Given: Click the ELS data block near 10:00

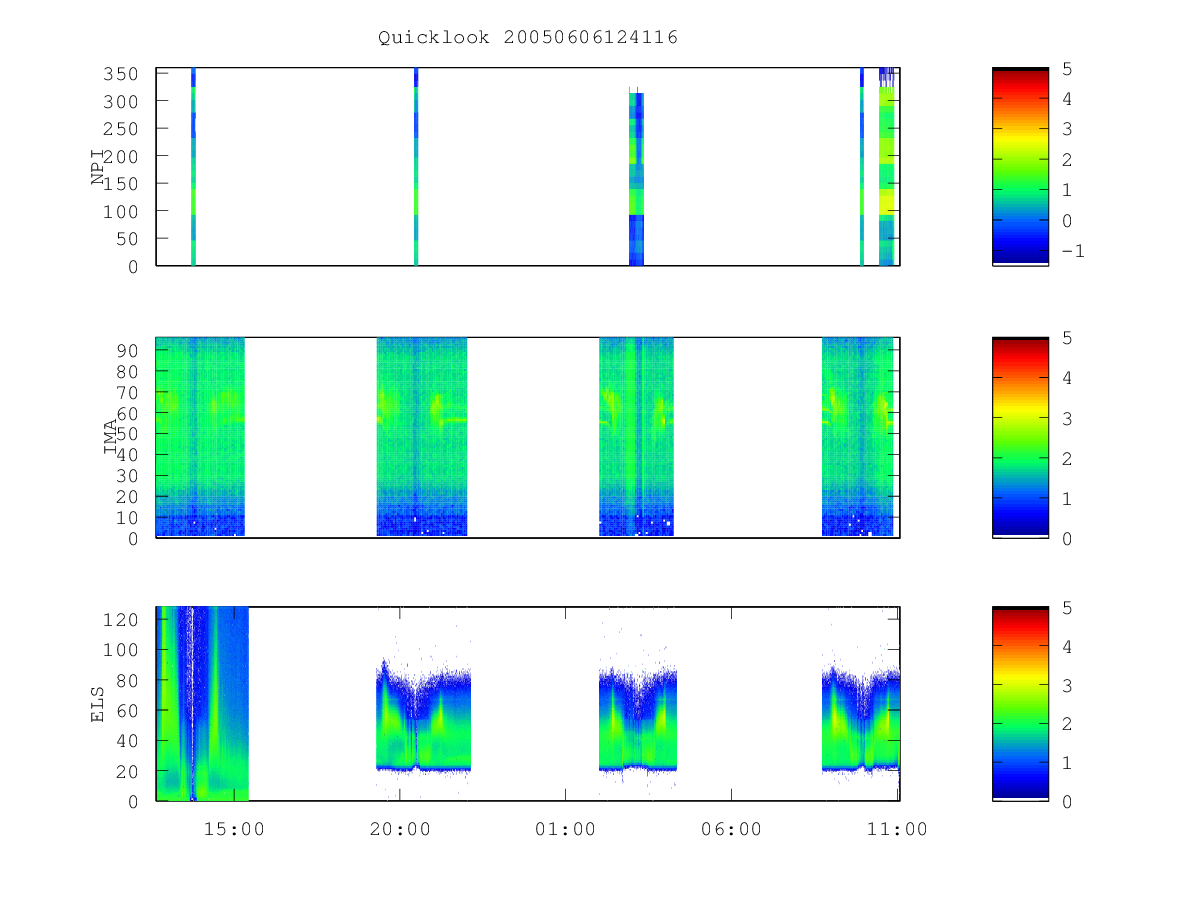Looking at the screenshot, I should click(861, 720).
